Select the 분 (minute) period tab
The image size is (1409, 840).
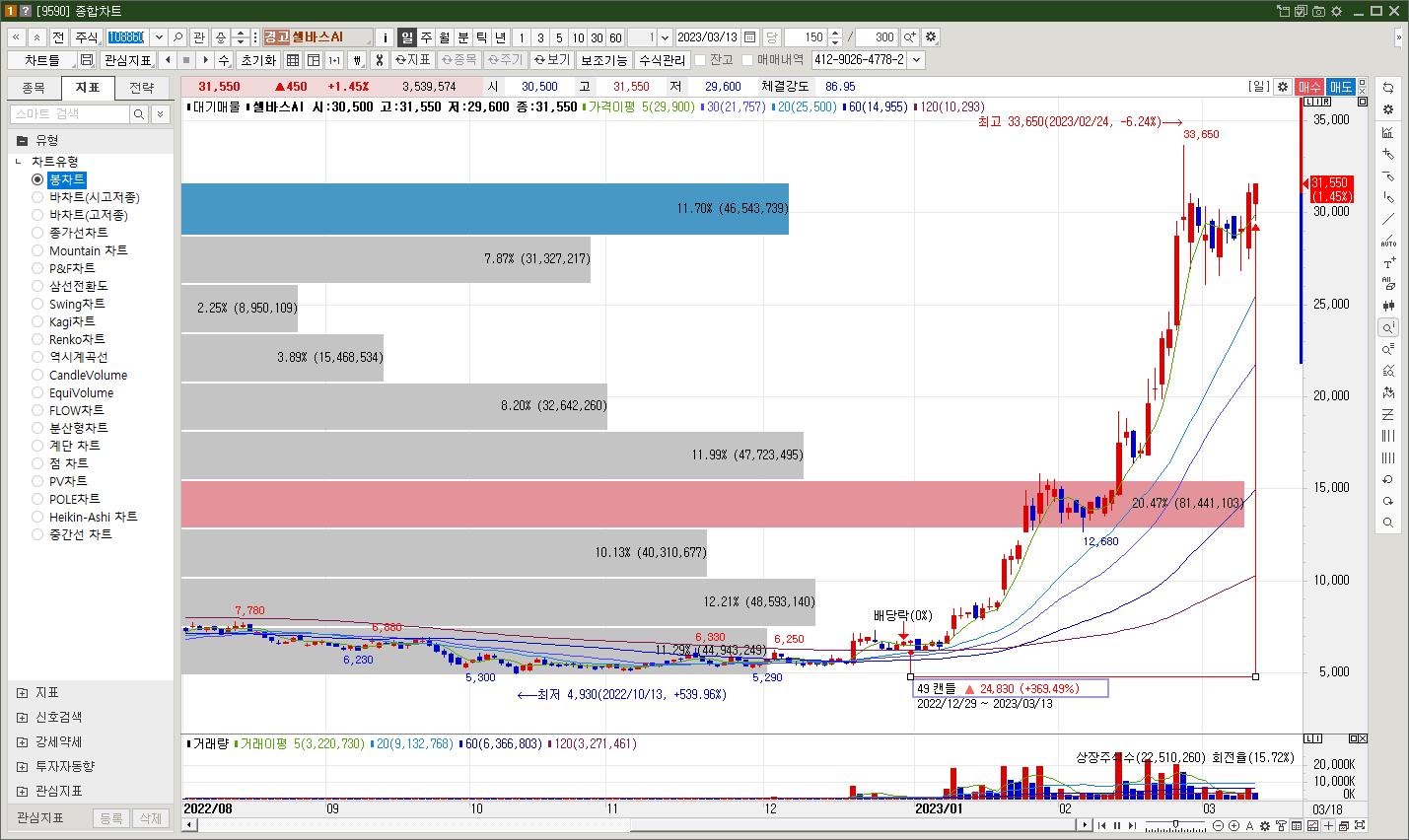click(x=463, y=37)
